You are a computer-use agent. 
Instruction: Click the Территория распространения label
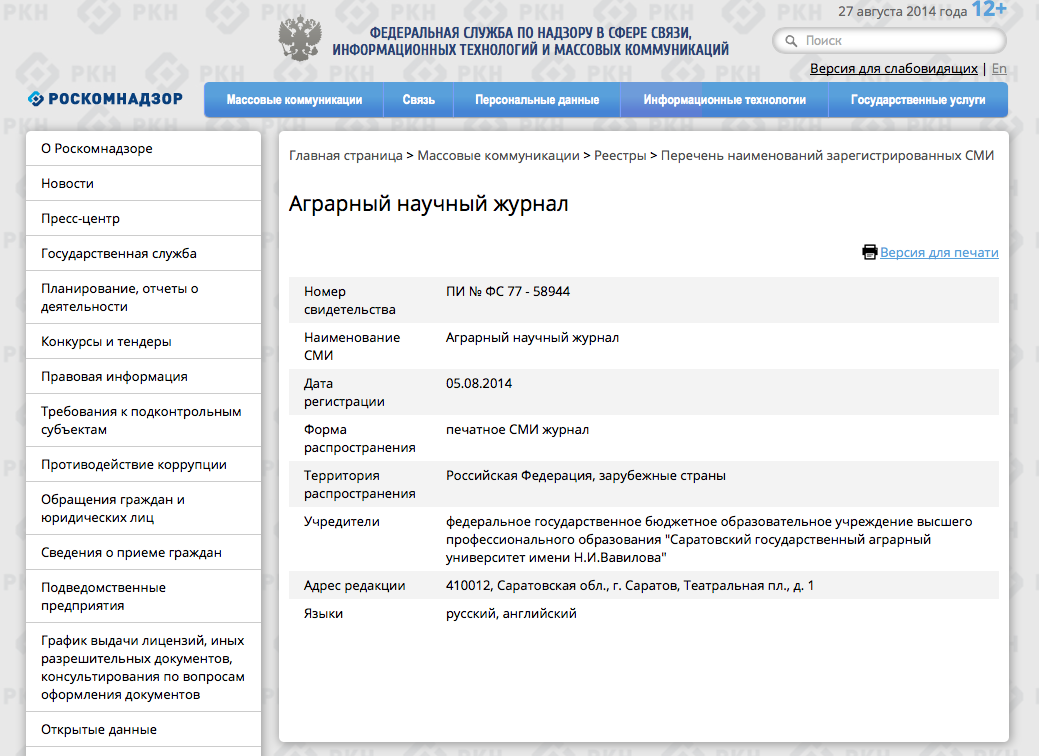click(359, 484)
